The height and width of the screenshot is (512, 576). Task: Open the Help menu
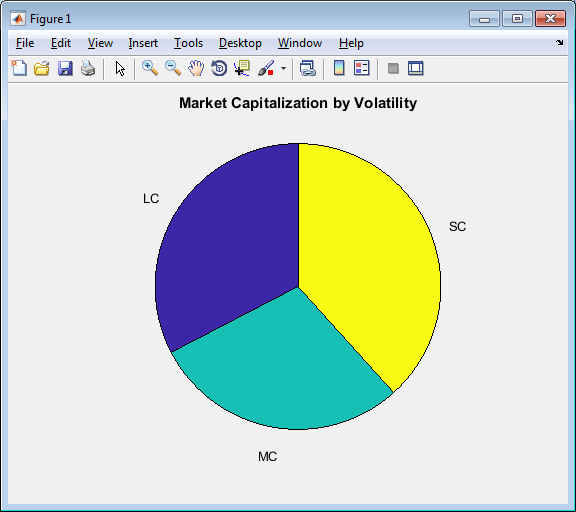click(x=351, y=43)
